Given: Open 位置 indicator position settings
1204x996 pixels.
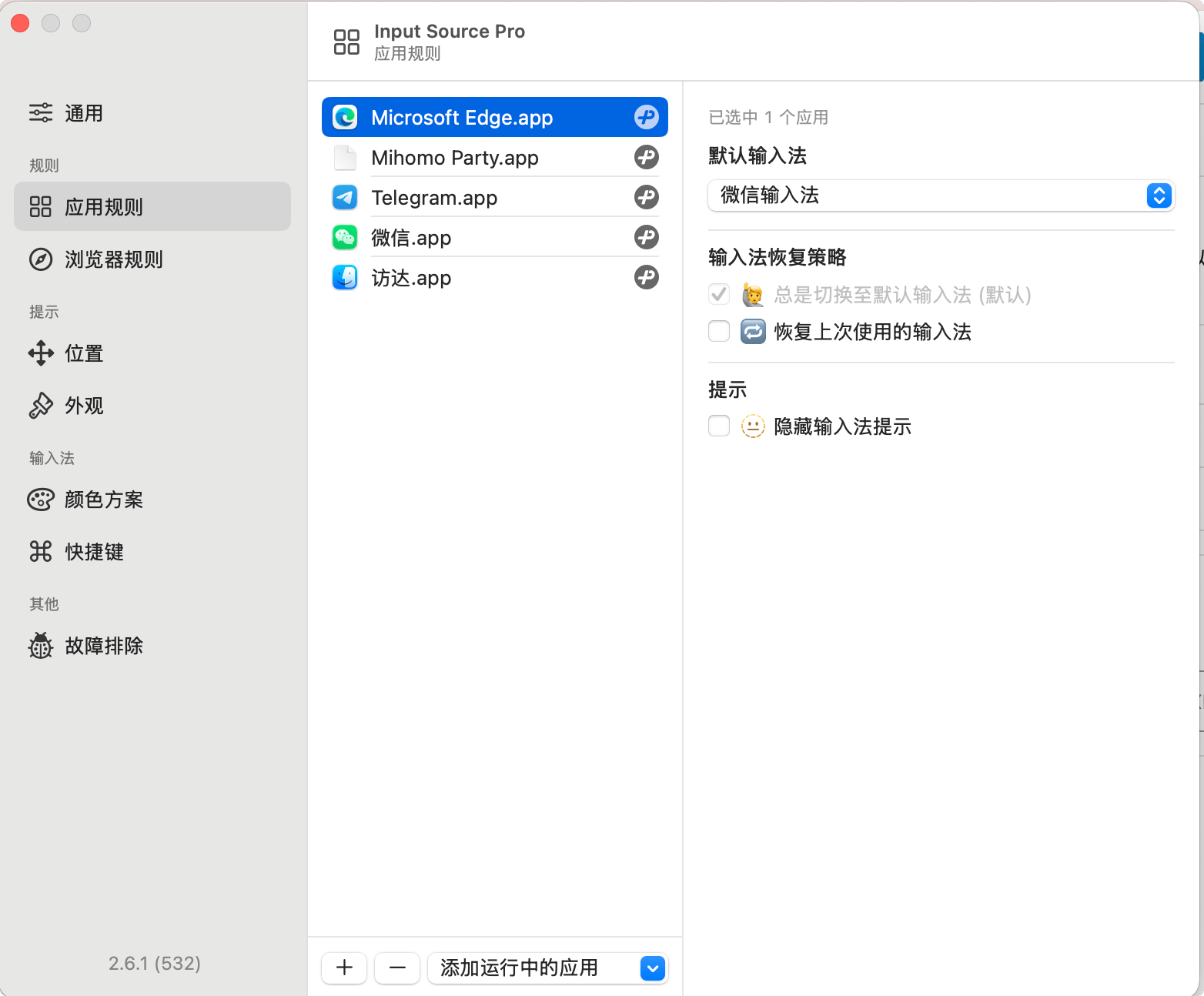Looking at the screenshot, I should [x=83, y=353].
